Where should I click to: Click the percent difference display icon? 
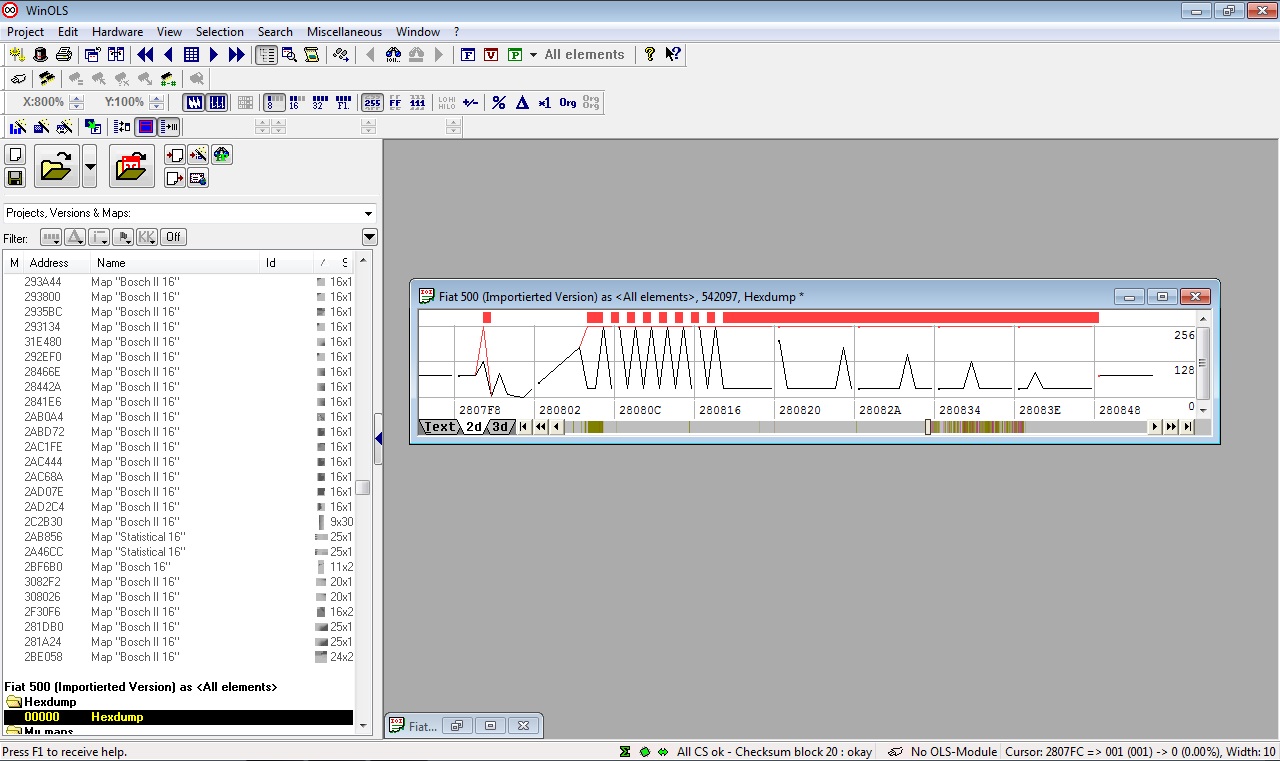click(498, 102)
